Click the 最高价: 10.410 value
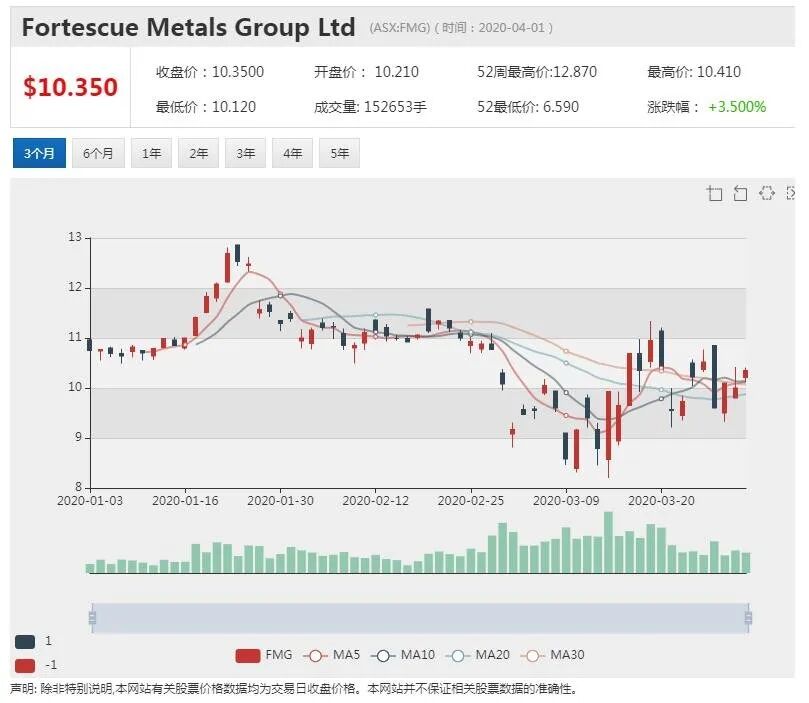 pyautogui.click(x=694, y=72)
